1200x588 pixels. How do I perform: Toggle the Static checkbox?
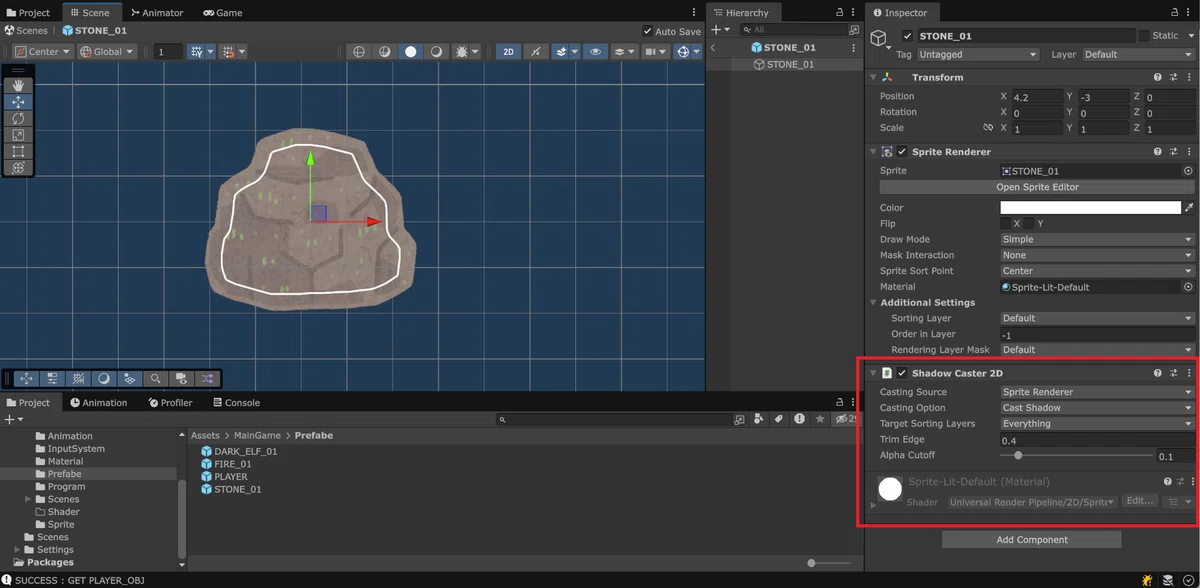point(1144,36)
